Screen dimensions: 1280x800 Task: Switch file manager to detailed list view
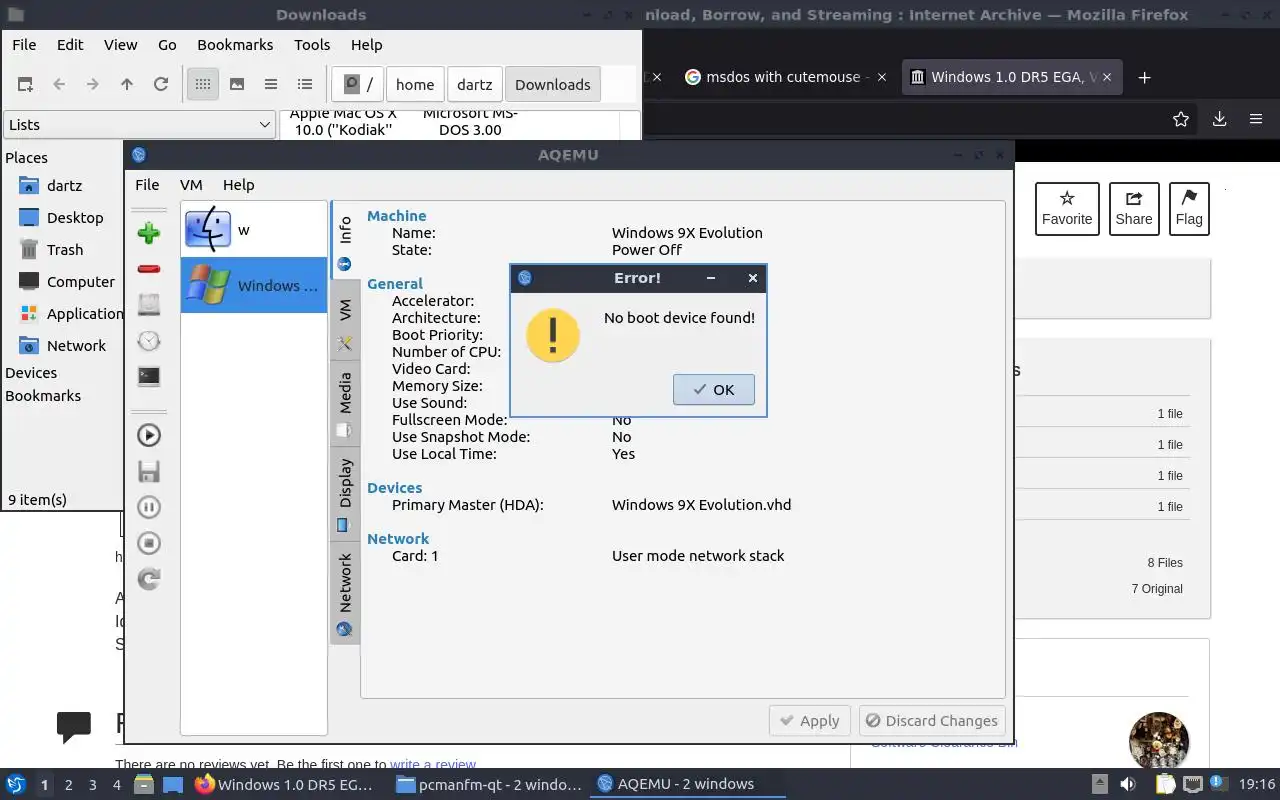pos(305,84)
